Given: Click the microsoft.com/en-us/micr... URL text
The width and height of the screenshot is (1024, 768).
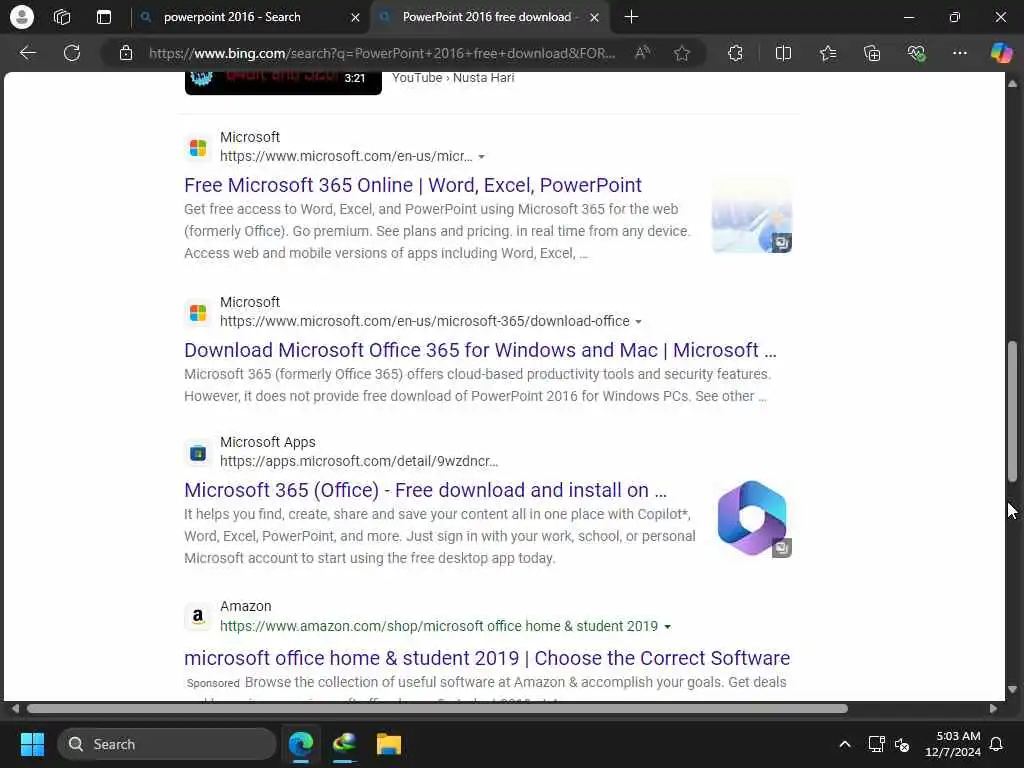Looking at the screenshot, I should [346, 156].
